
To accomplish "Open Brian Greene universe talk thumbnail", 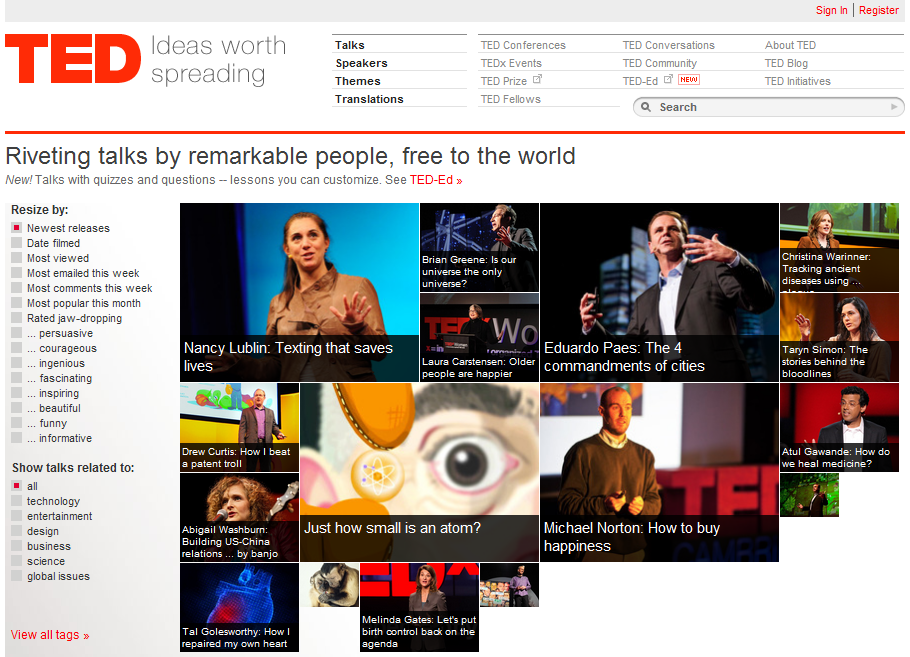I will [x=479, y=247].
